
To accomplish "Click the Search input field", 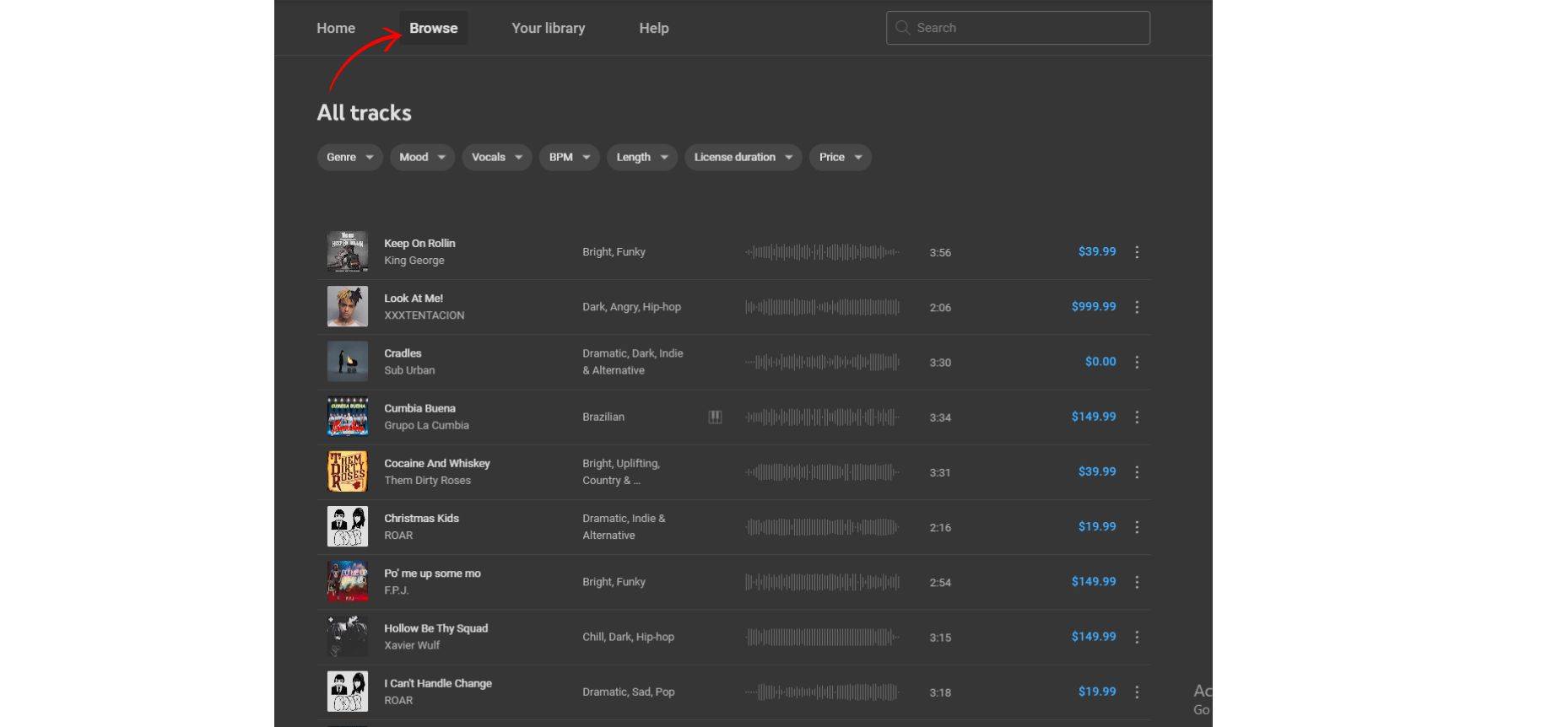I will click(1018, 28).
